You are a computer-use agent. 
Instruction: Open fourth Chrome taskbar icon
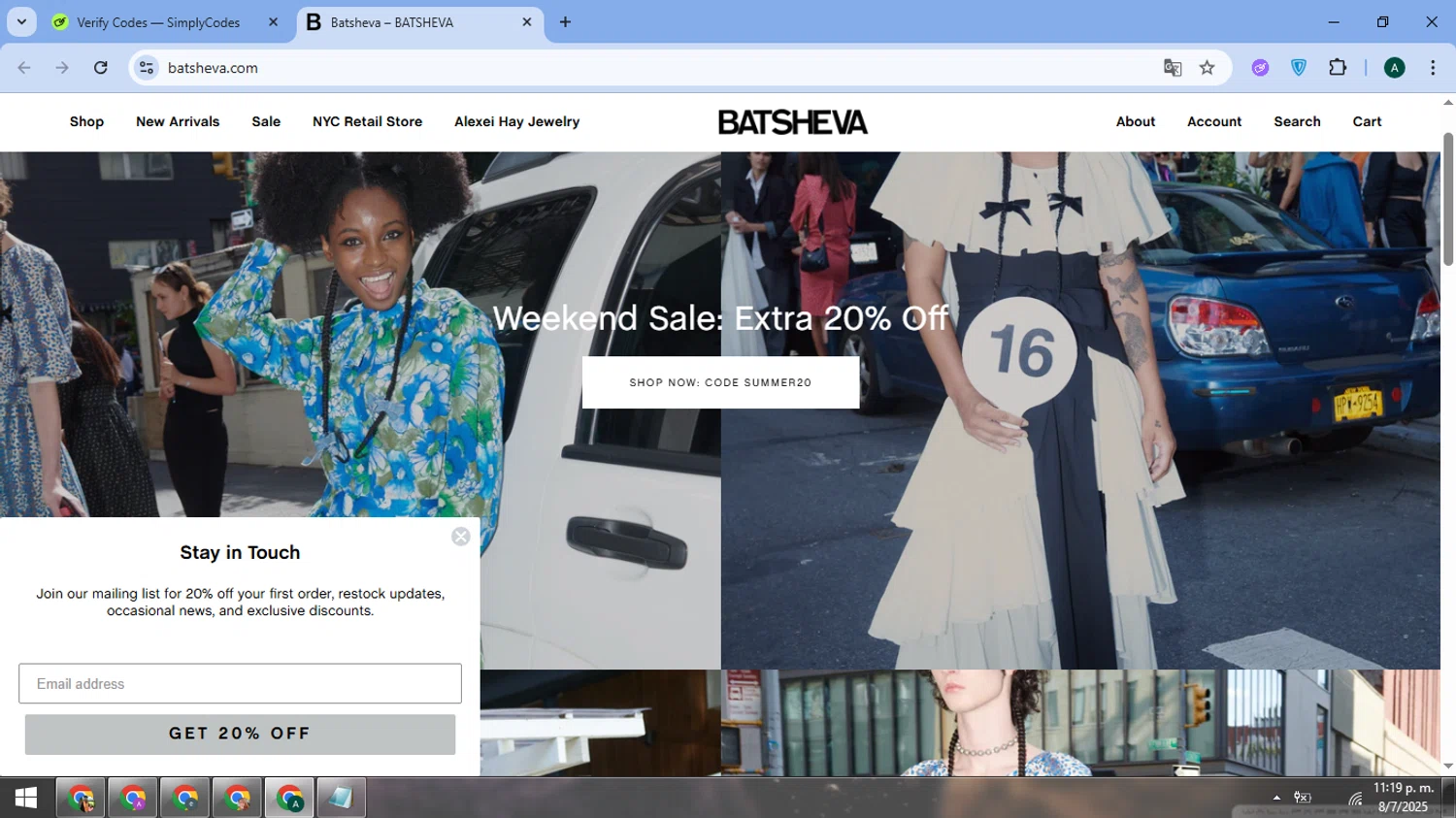[x=238, y=798]
